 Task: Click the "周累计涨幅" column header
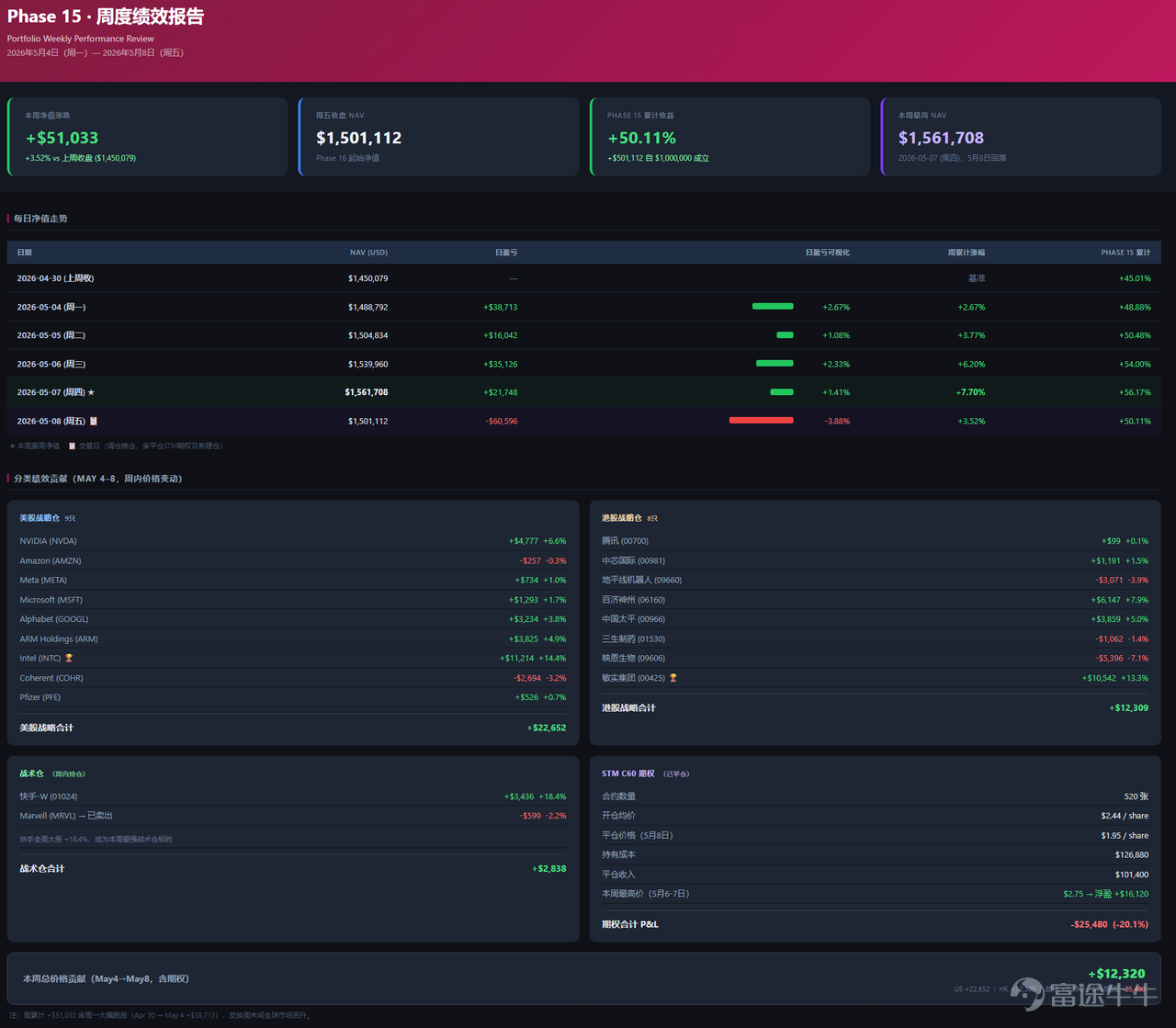(967, 253)
